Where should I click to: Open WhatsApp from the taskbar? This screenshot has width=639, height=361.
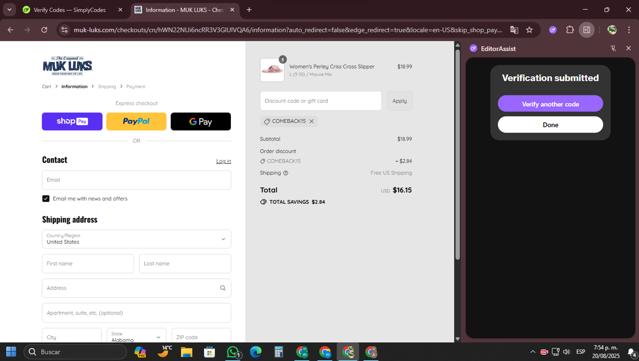233,352
